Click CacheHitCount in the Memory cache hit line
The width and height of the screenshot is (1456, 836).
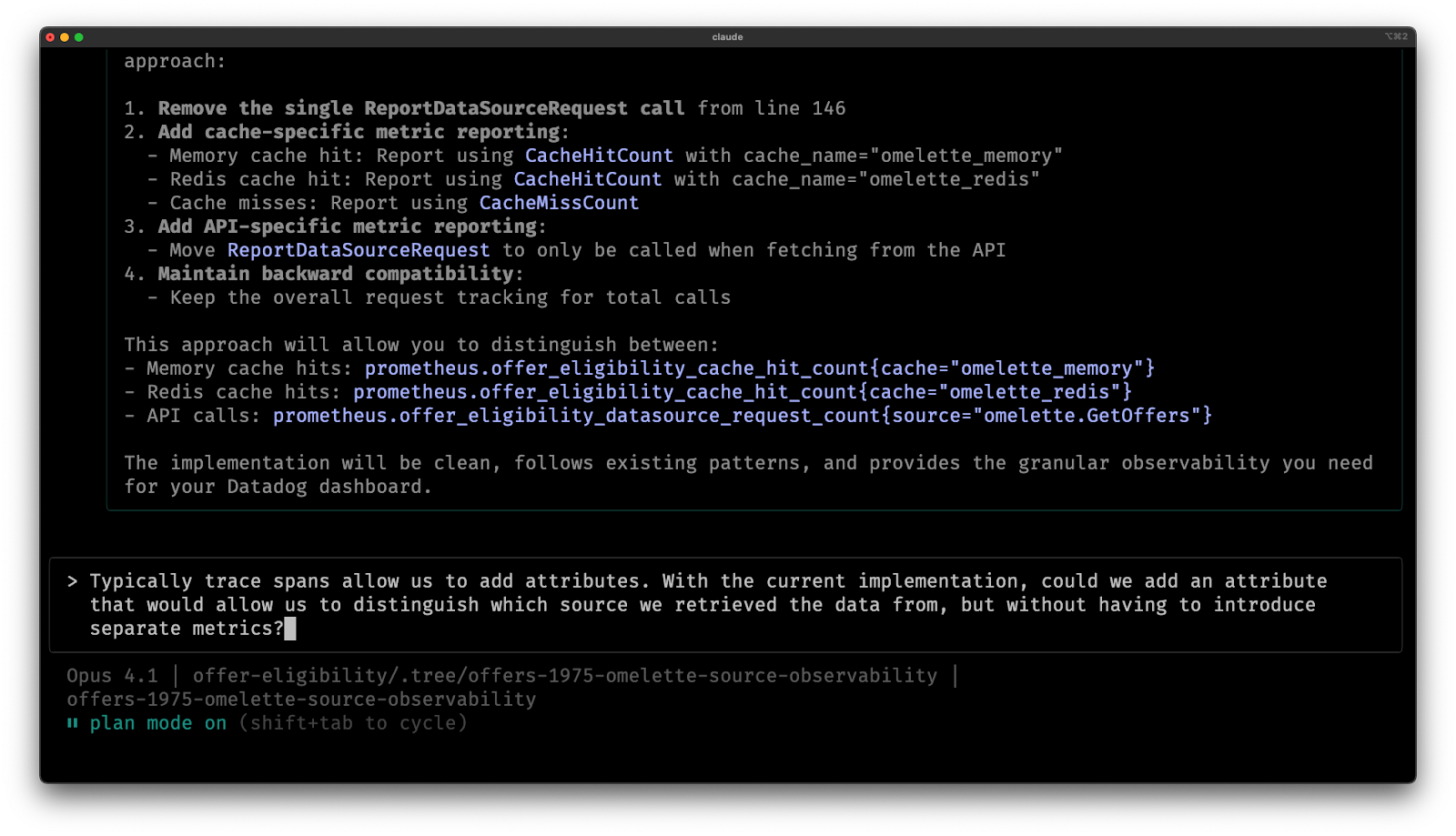pos(599,156)
